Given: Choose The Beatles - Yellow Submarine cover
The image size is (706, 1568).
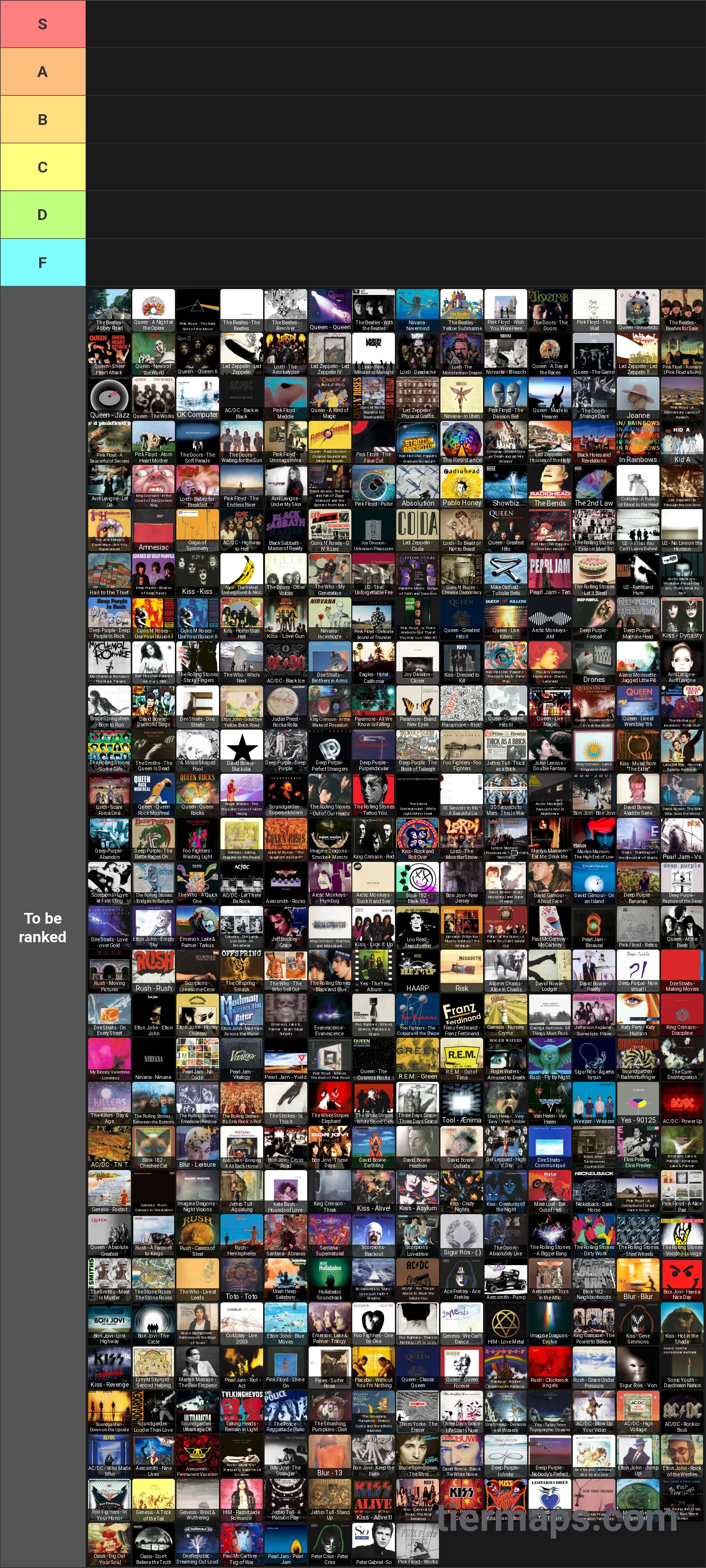Looking at the screenshot, I should click(x=462, y=311).
